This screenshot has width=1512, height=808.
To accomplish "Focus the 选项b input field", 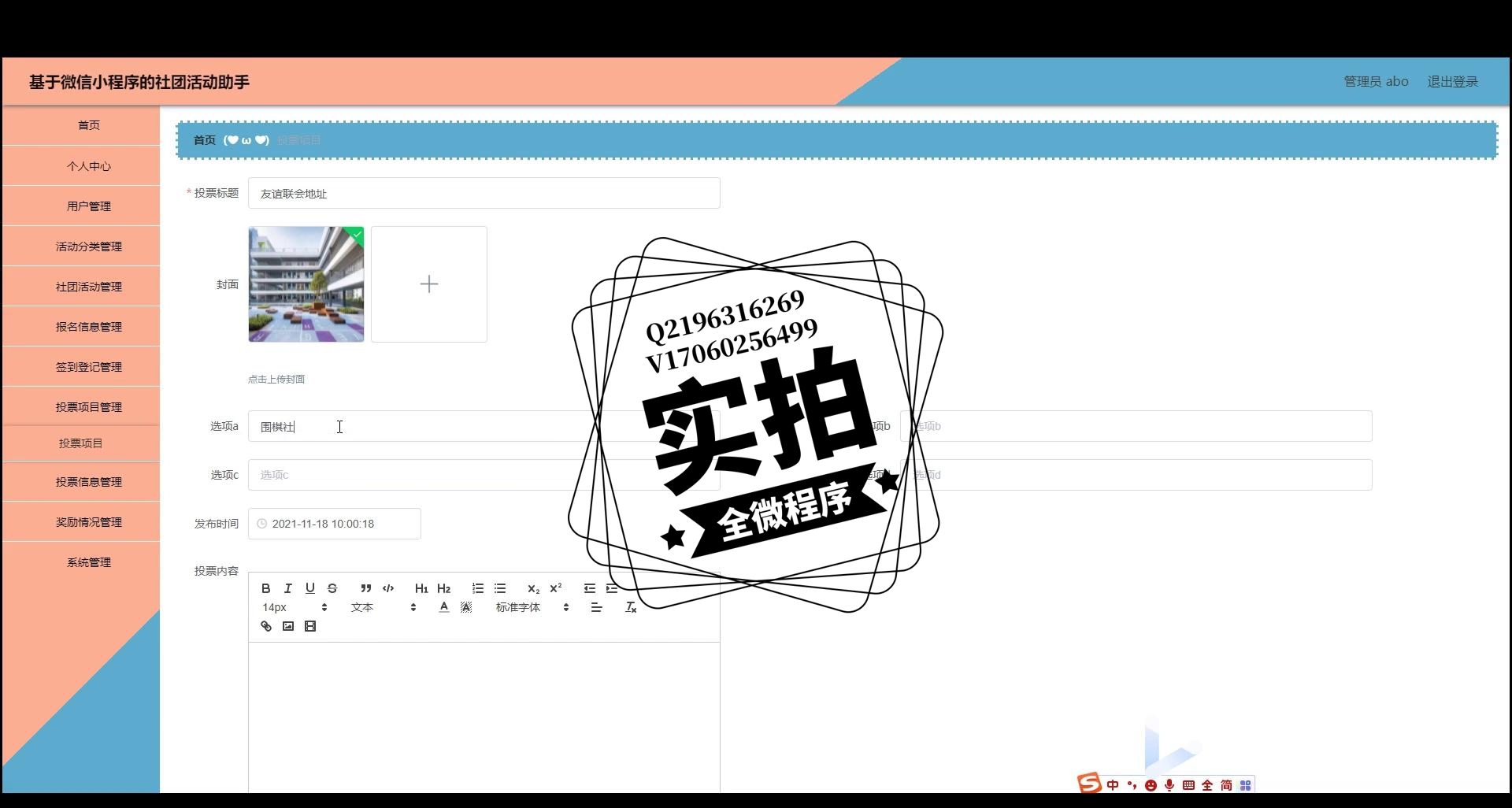I will tap(1136, 426).
